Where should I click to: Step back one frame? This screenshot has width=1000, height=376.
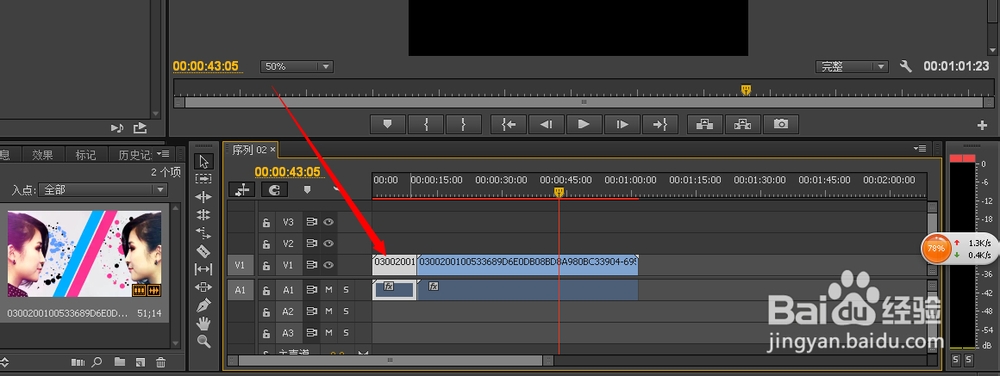546,124
